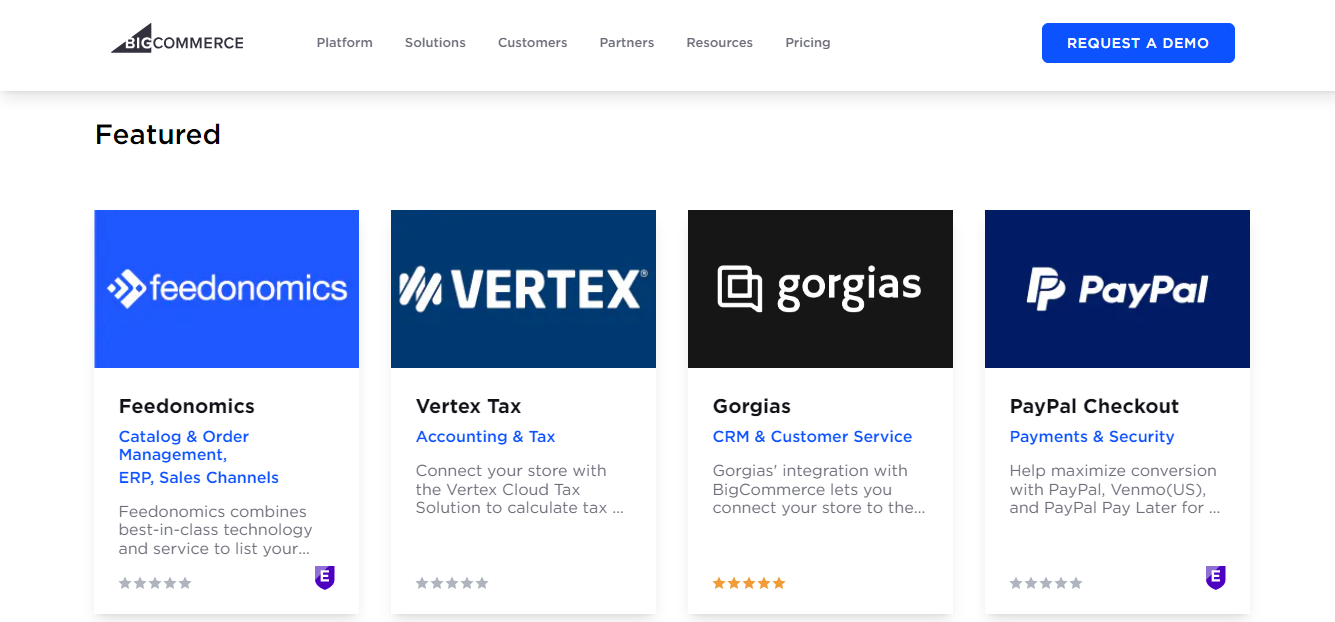The width and height of the screenshot is (1335, 622).
Task: Click the purple badge on PayPal Checkout card
Action: (x=1215, y=578)
